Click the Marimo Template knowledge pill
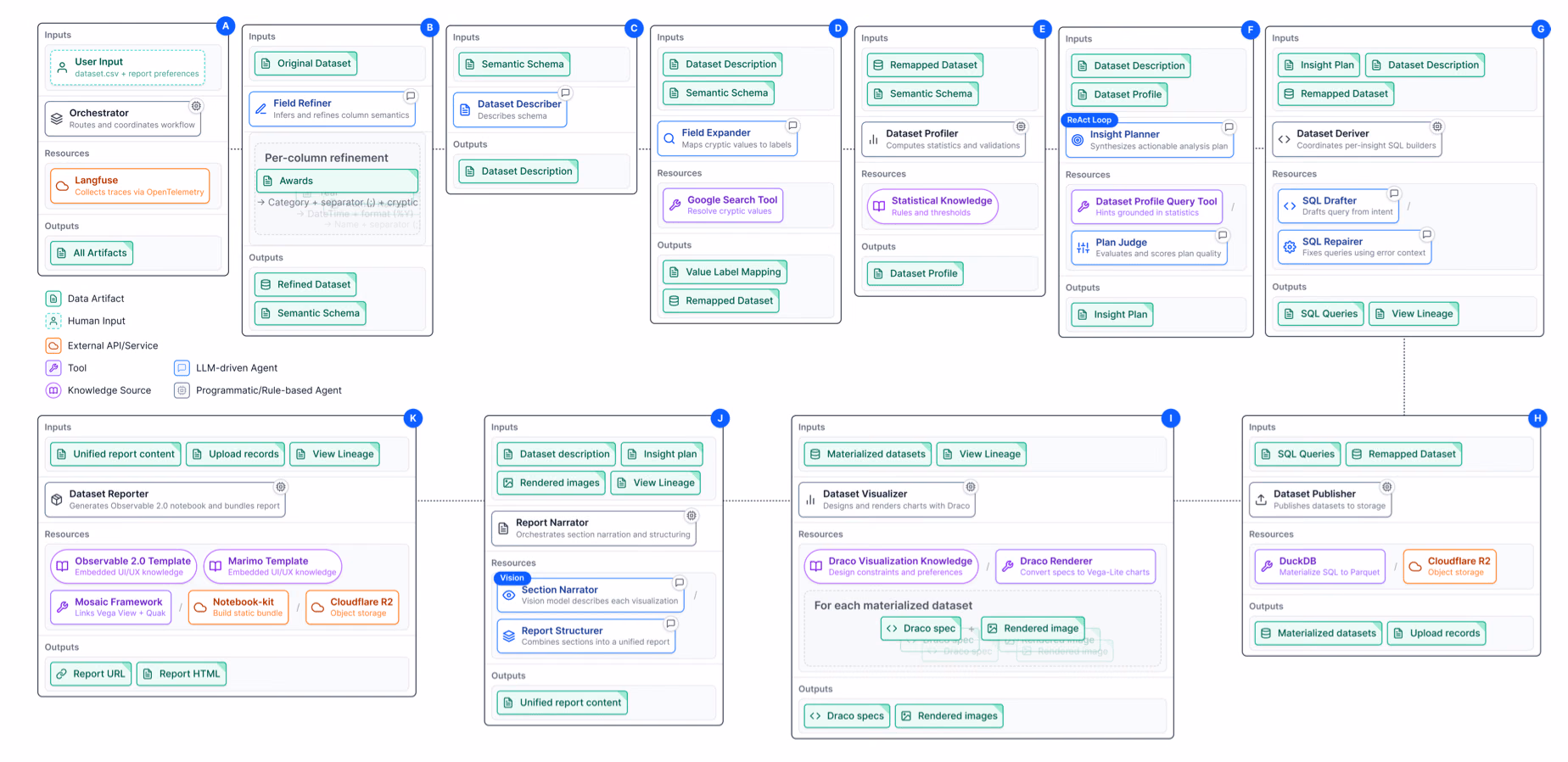Image resolution: width=1568 pixels, height=762 pixels. pos(272,566)
